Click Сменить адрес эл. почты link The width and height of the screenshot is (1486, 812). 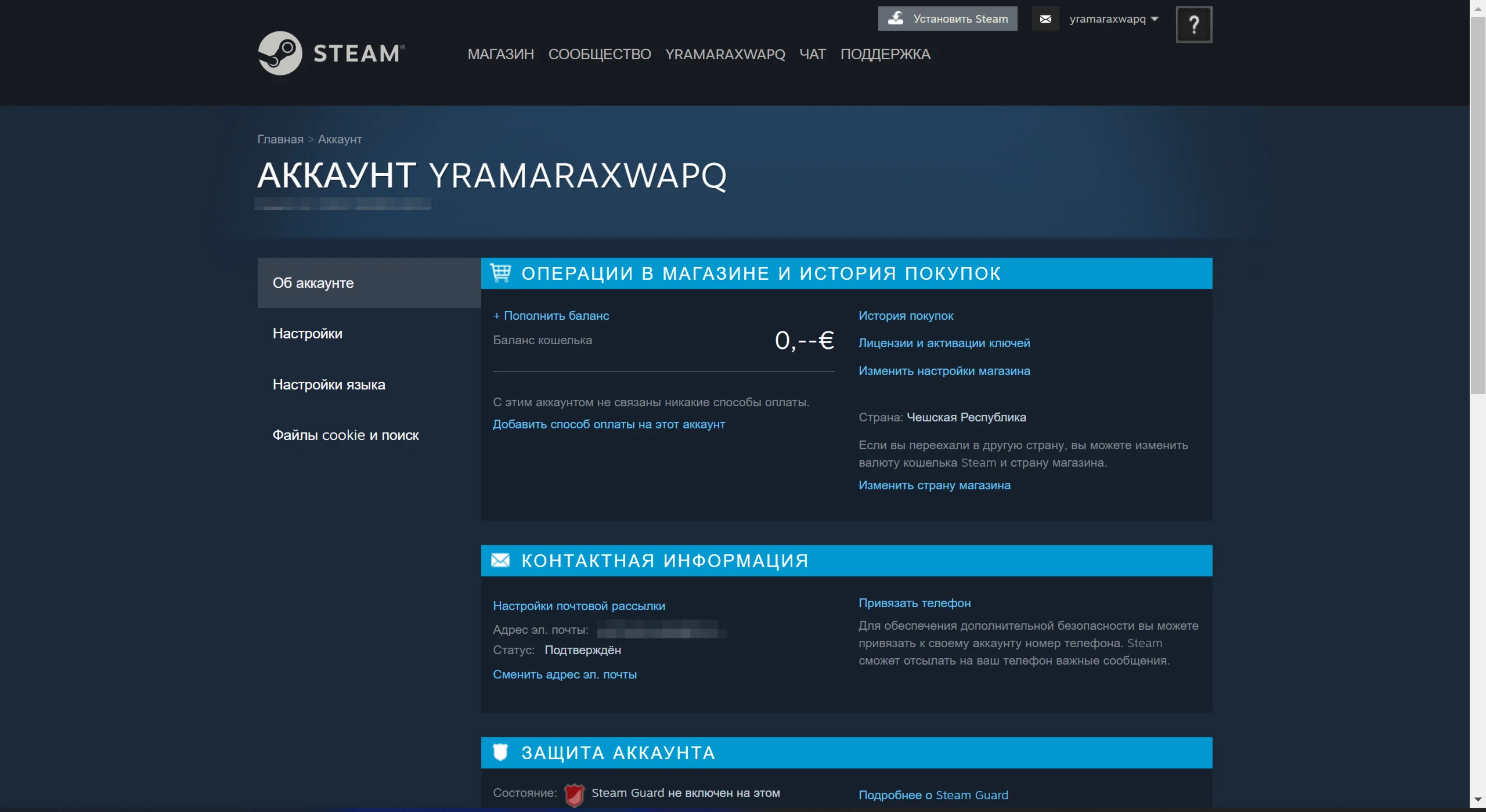click(565, 674)
